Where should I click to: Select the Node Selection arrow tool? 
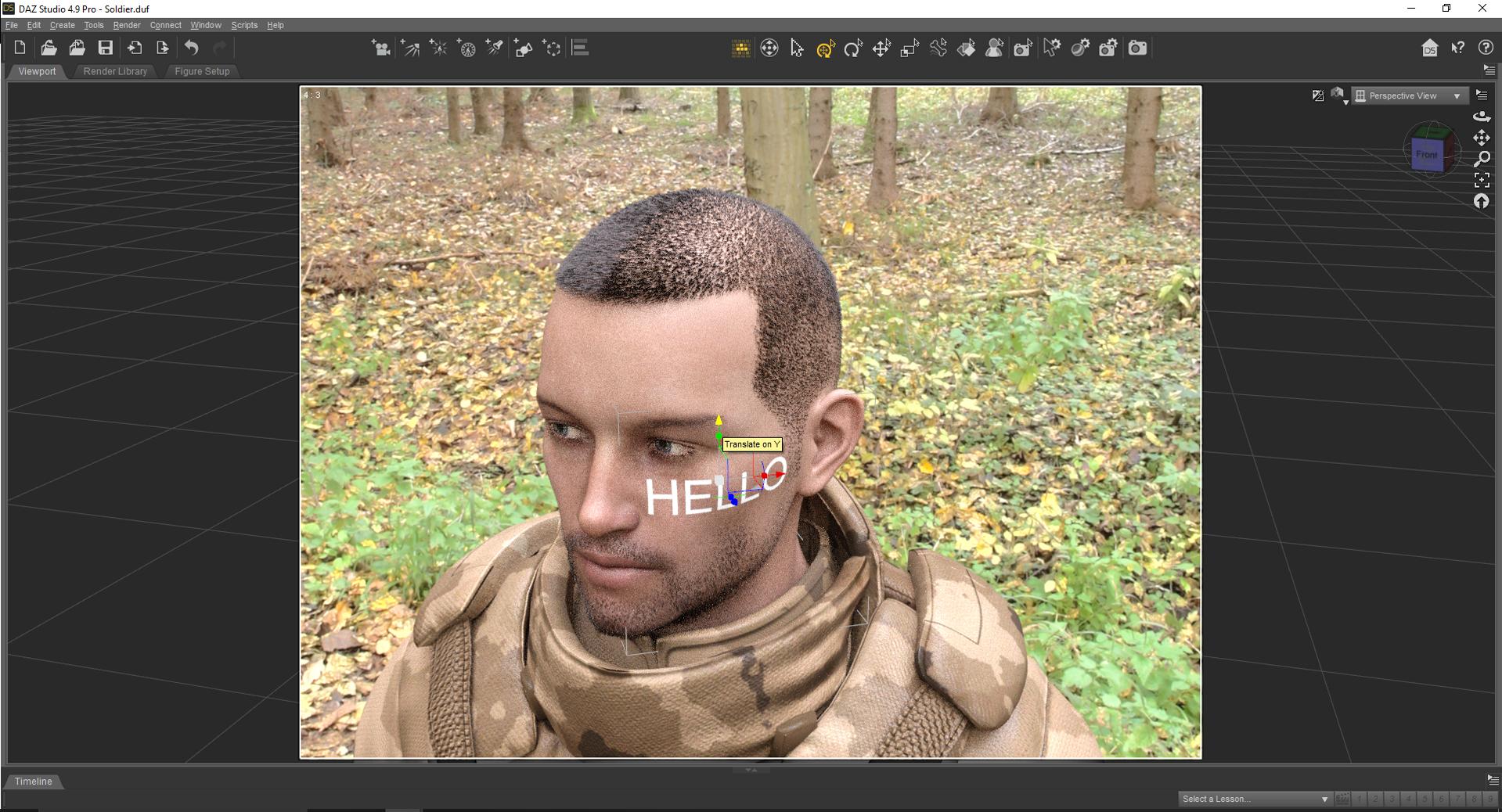(797, 49)
